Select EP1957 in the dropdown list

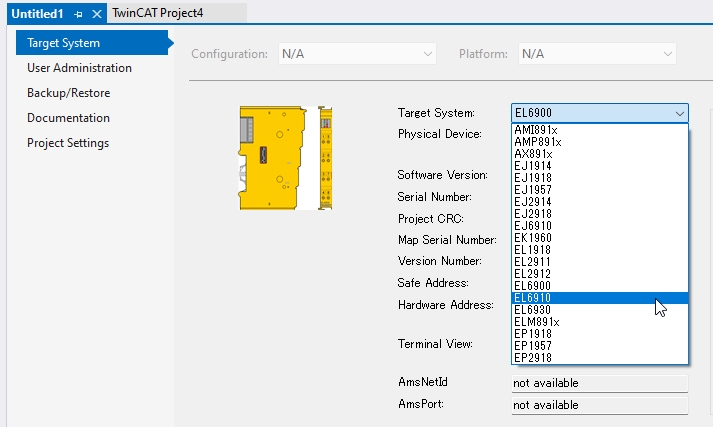[x=600, y=346]
